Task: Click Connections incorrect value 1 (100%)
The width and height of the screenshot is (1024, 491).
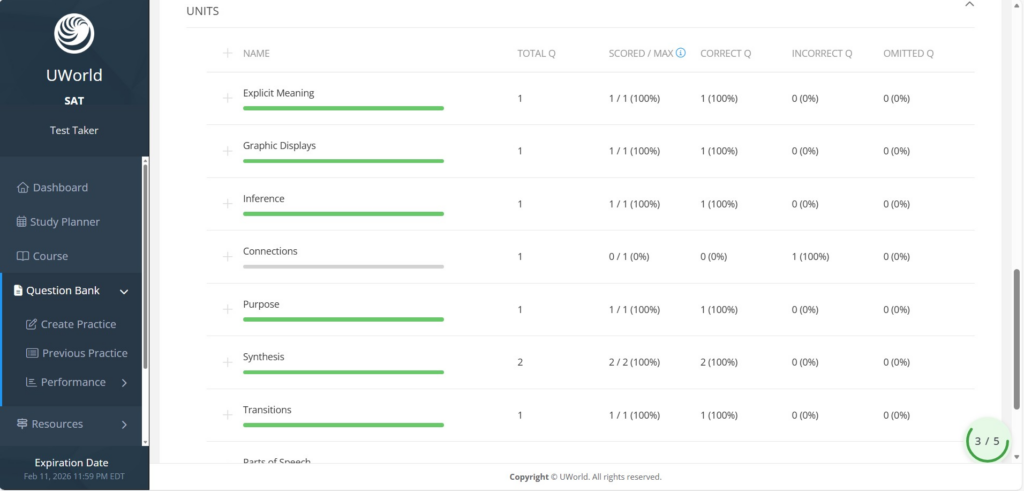Action: tap(810, 257)
